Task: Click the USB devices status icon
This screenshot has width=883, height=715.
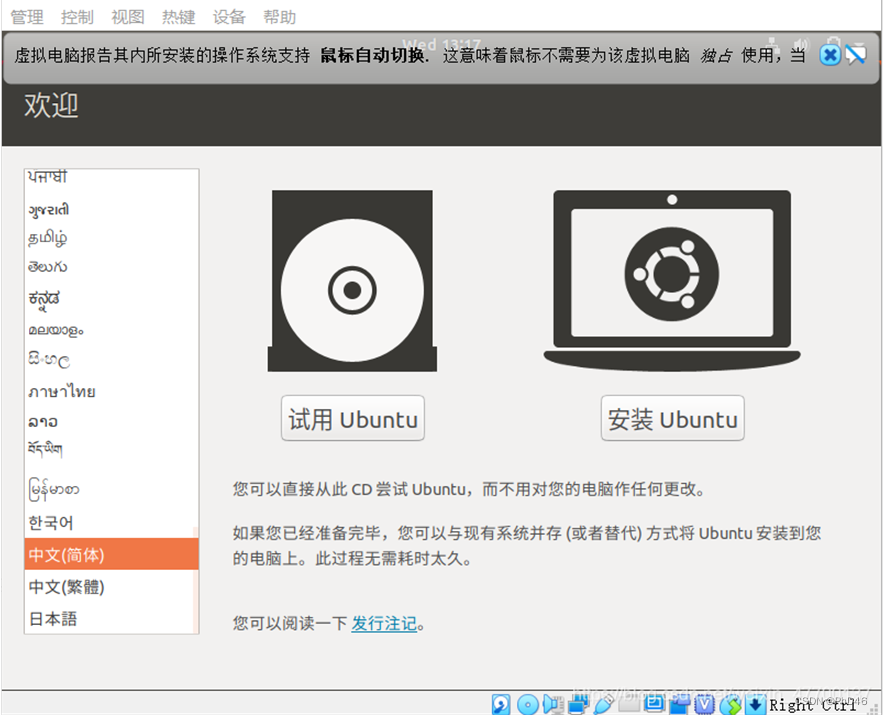Action: coord(603,704)
